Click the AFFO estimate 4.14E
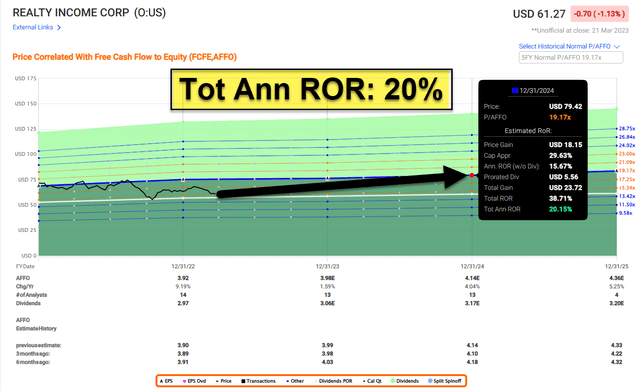 pyautogui.click(x=472, y=278)
